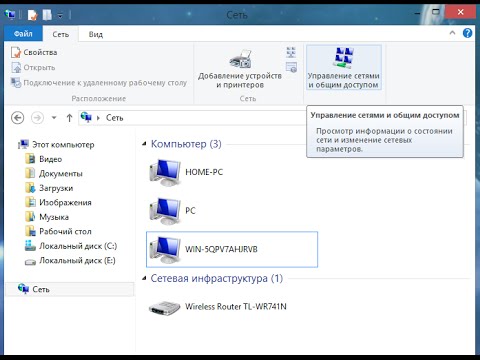
Task: Click the Загрузки folder icon in sidebar
Action: click(x=30, y=188)
